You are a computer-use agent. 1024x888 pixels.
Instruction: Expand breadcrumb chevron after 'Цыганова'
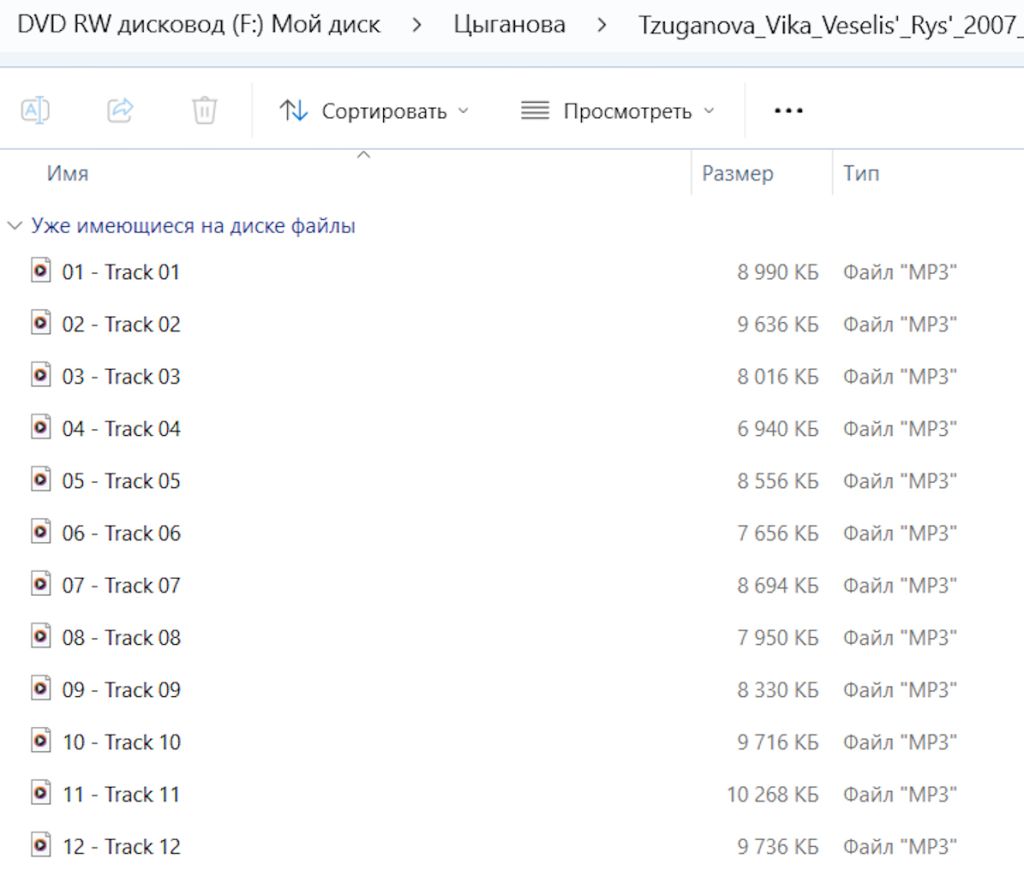tap(601, 25)
